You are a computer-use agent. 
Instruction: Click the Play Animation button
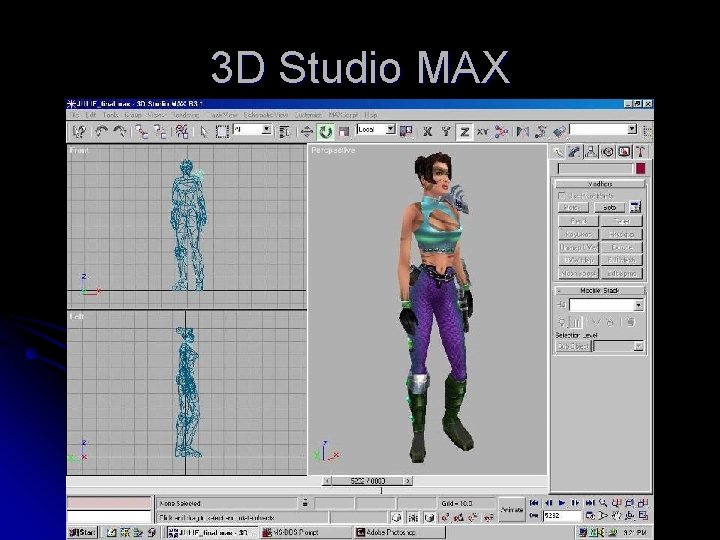(x=562, y=503)
